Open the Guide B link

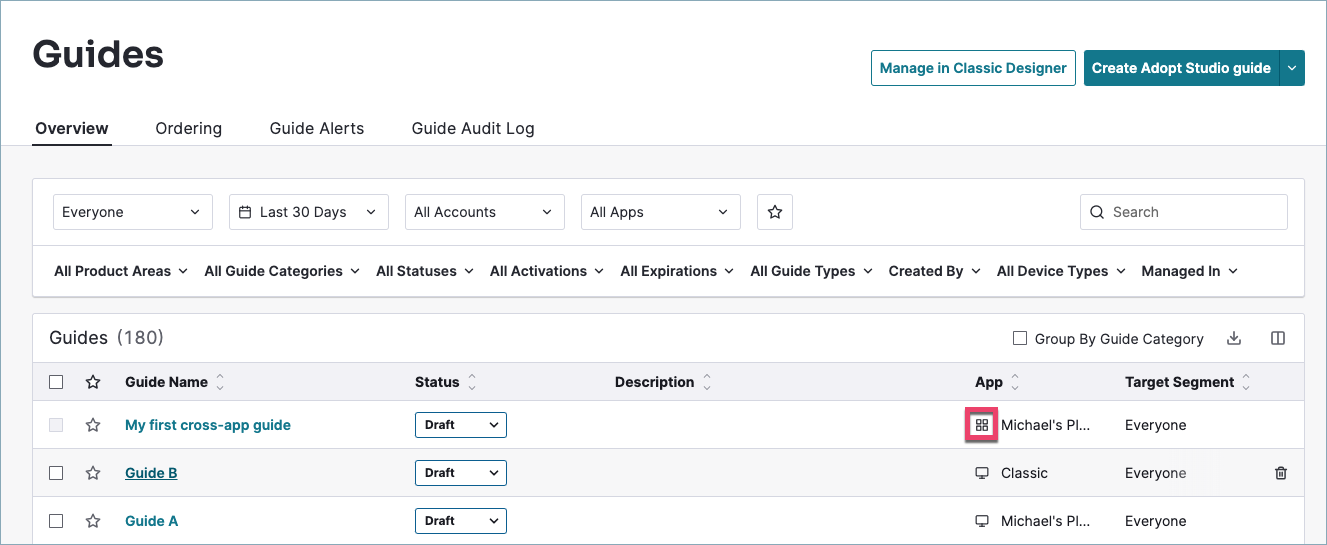pos(151,473)
